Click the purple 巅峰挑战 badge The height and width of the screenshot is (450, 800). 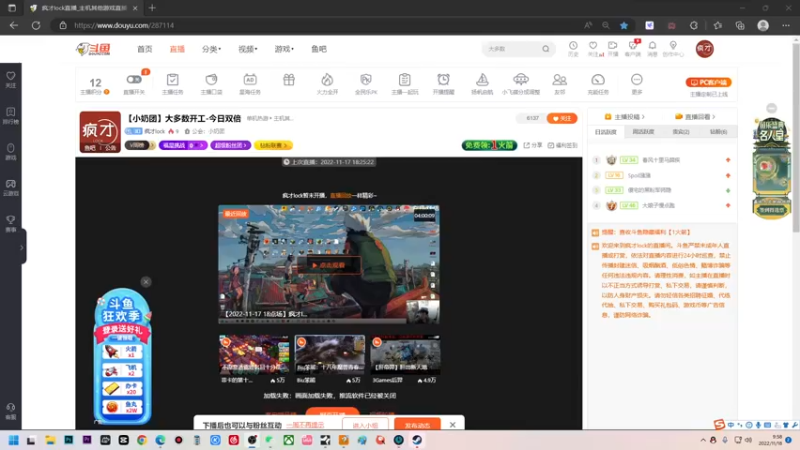point(183,145)
